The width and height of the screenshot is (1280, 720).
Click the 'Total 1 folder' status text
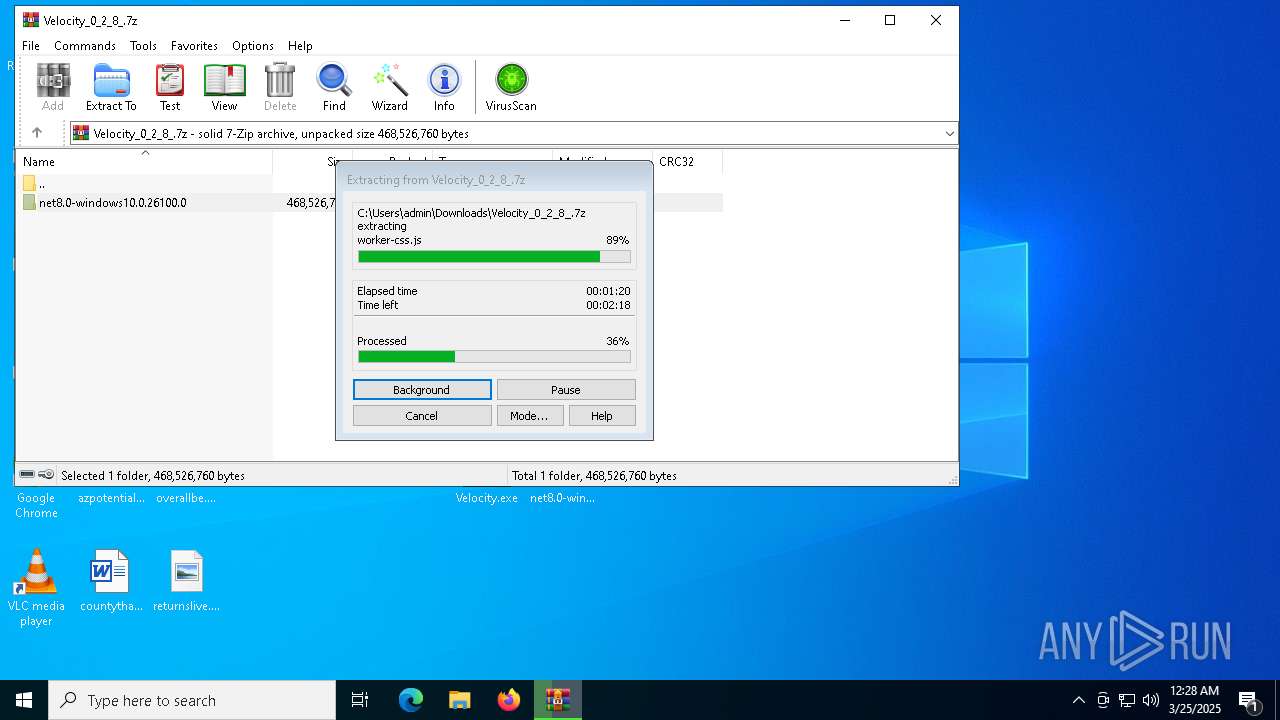[x=594, y=475]
